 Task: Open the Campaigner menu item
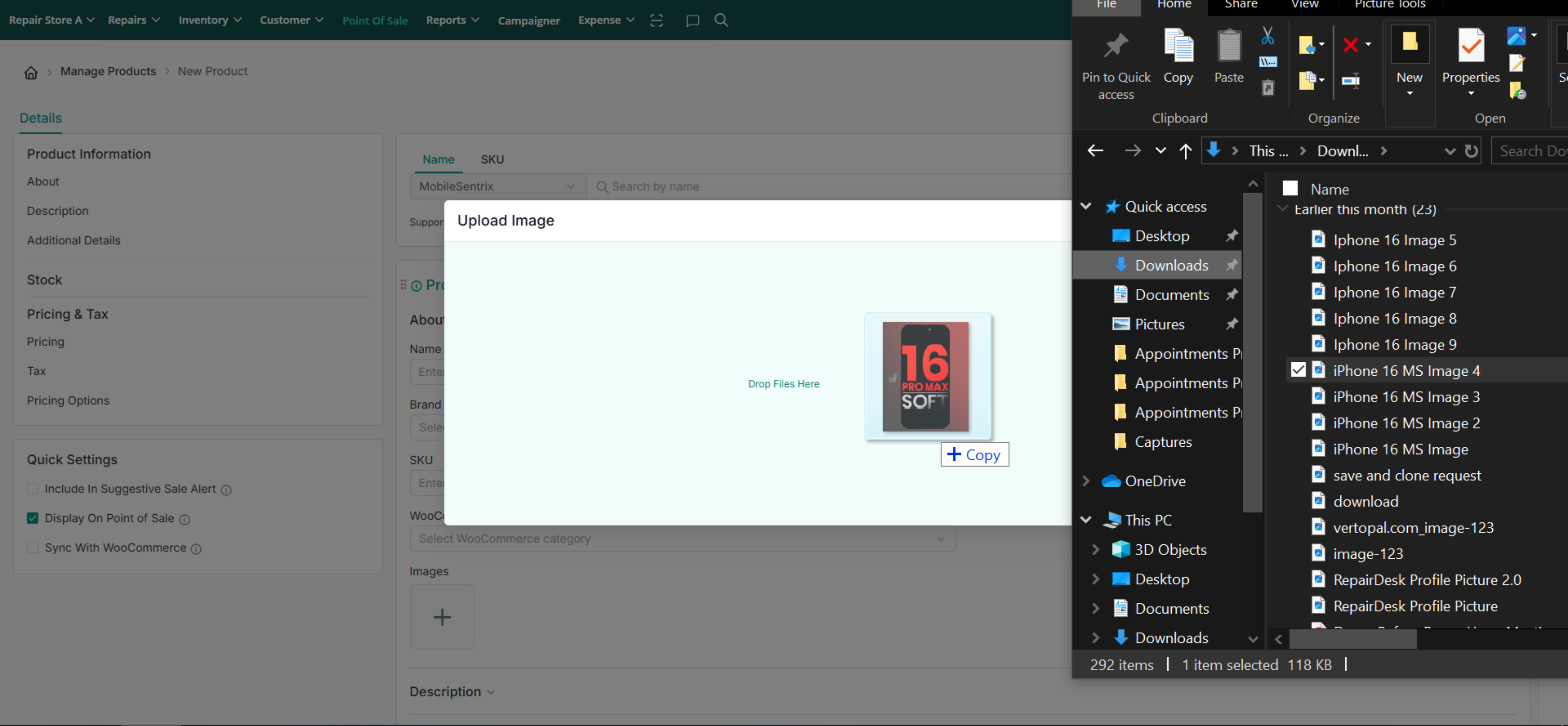click(x=528, y=20)
